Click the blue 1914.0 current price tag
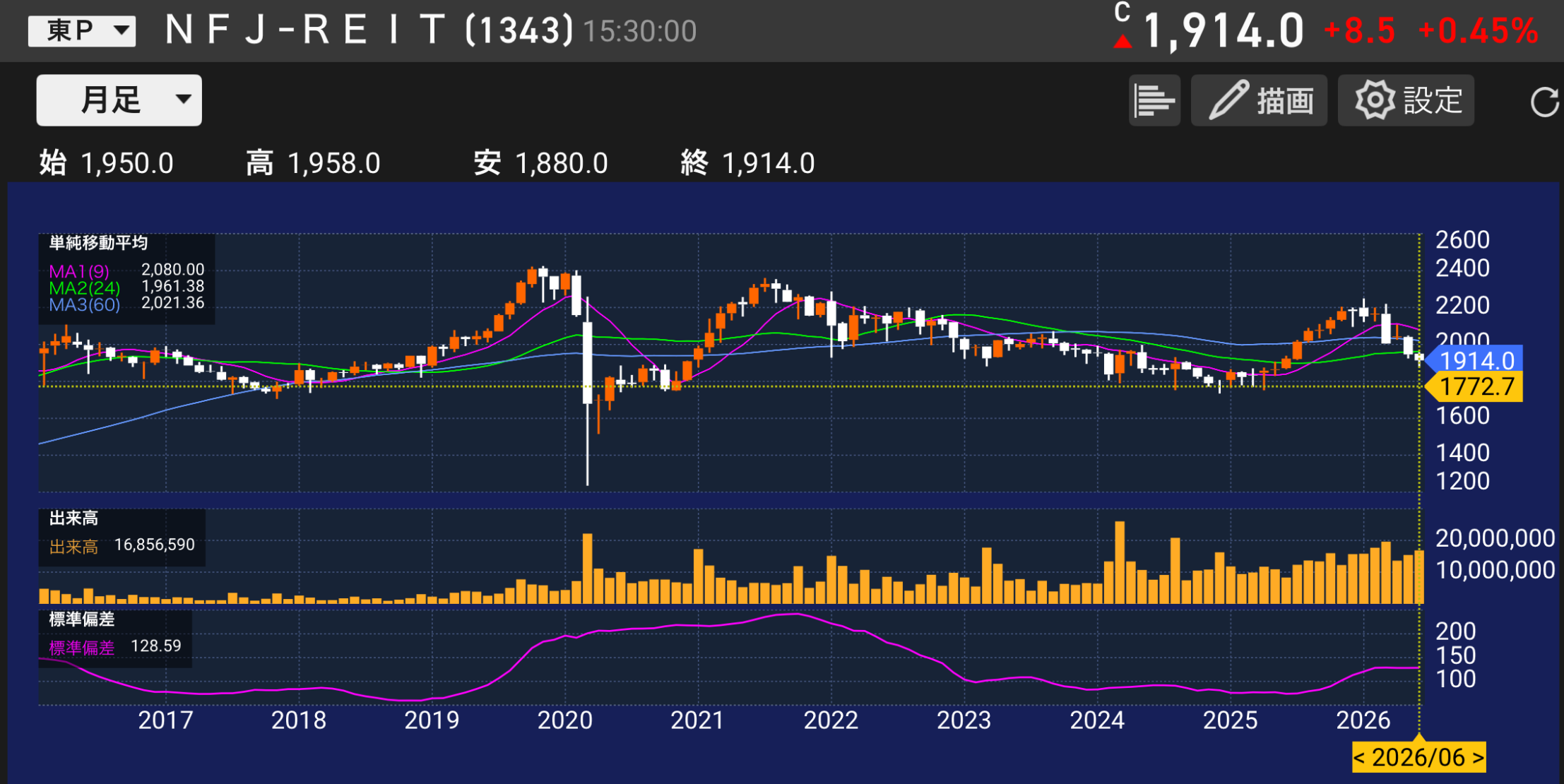 click(1475, 360)
